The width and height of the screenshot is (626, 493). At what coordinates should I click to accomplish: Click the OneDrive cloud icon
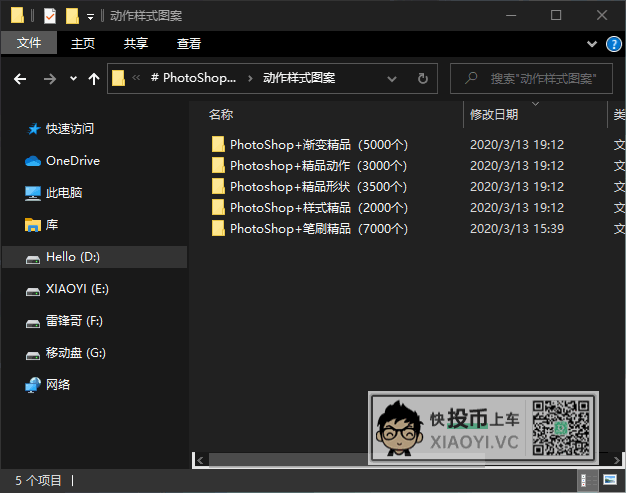click(x=33, y=161)
